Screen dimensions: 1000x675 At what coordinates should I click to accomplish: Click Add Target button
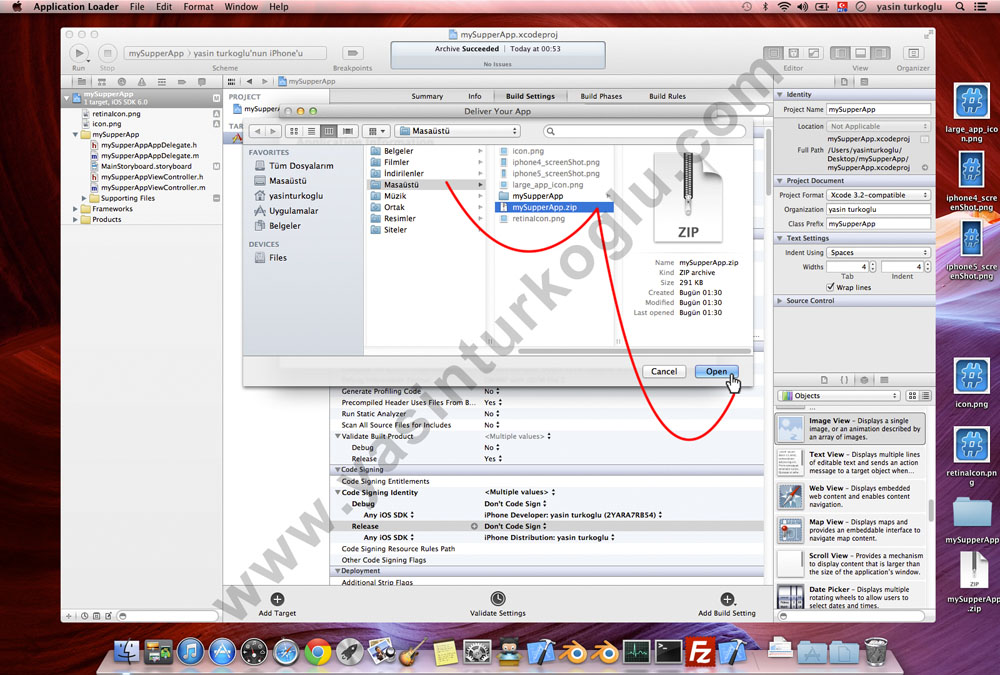coord(277,604)
